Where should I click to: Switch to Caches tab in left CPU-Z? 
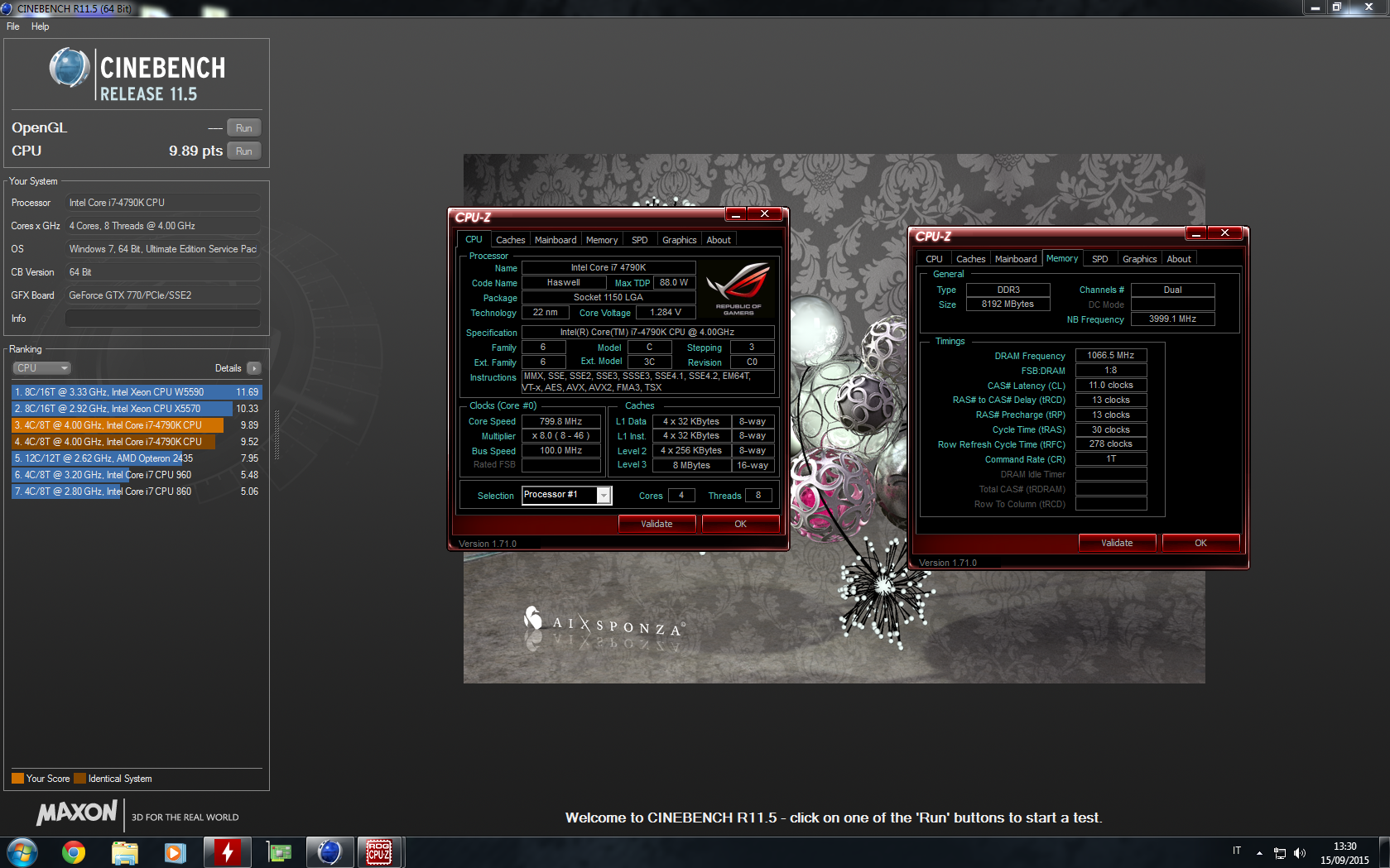[x=510, y=240]
